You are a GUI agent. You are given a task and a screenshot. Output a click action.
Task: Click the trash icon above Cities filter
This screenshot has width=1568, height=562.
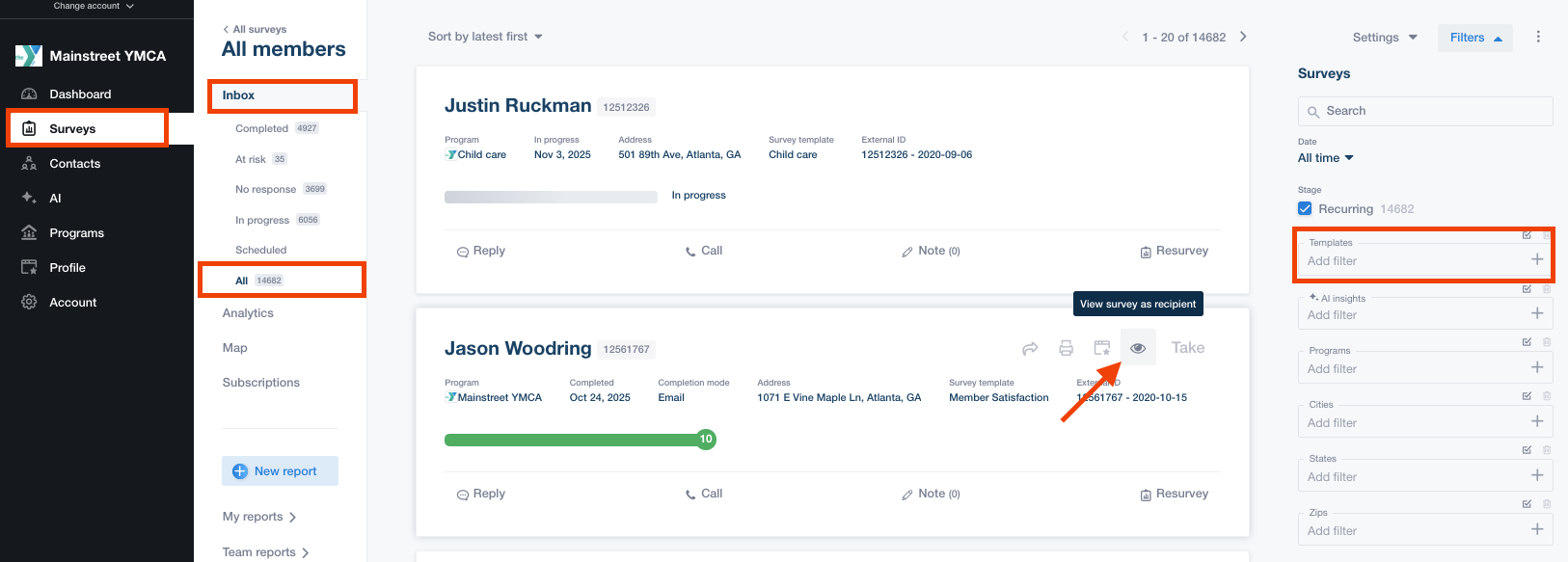pos(1547,396)
